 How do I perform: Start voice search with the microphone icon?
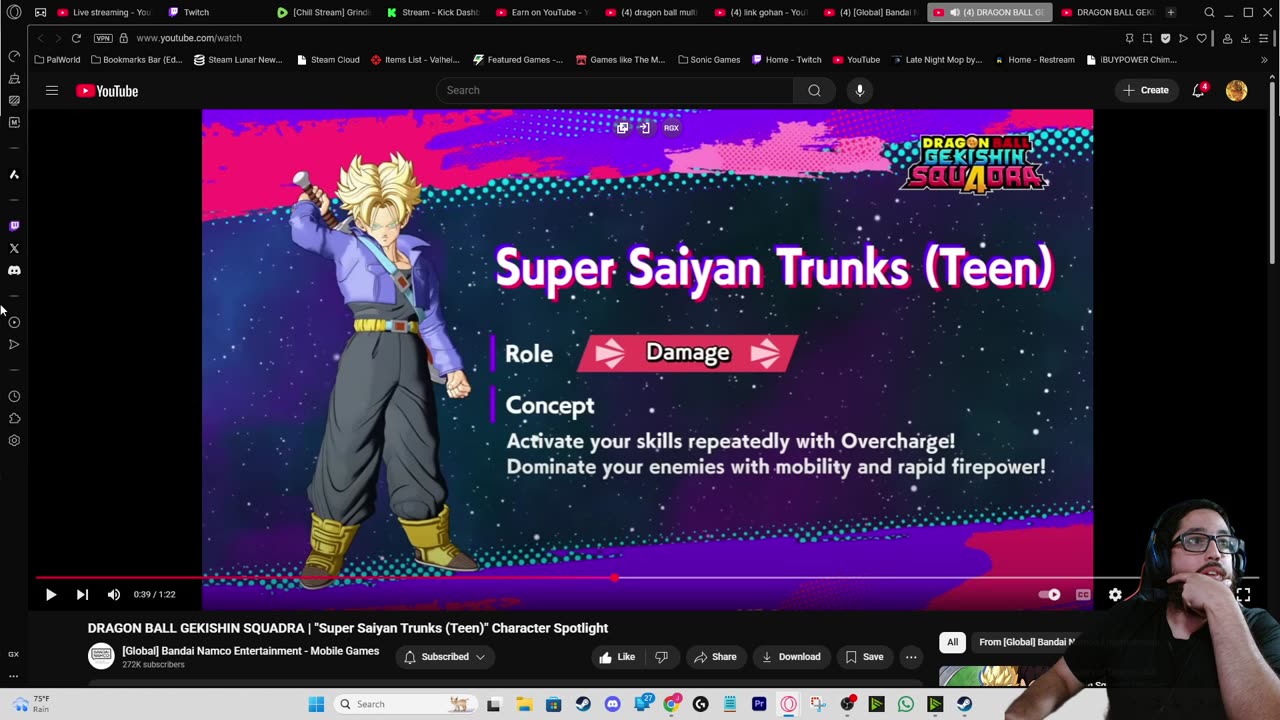tap(859, 90)
